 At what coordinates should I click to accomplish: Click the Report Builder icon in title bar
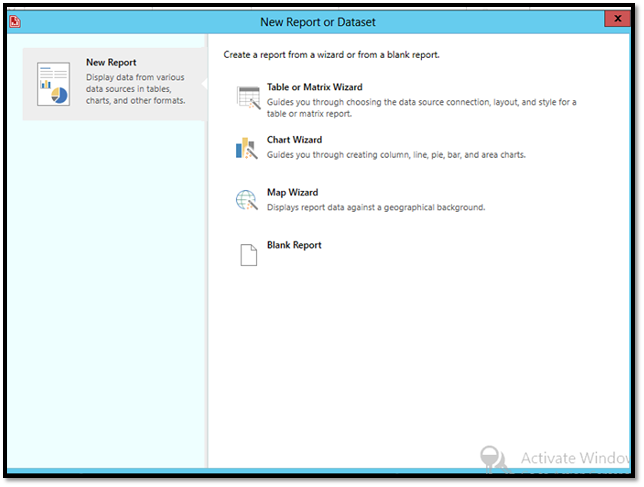point(14,19)
